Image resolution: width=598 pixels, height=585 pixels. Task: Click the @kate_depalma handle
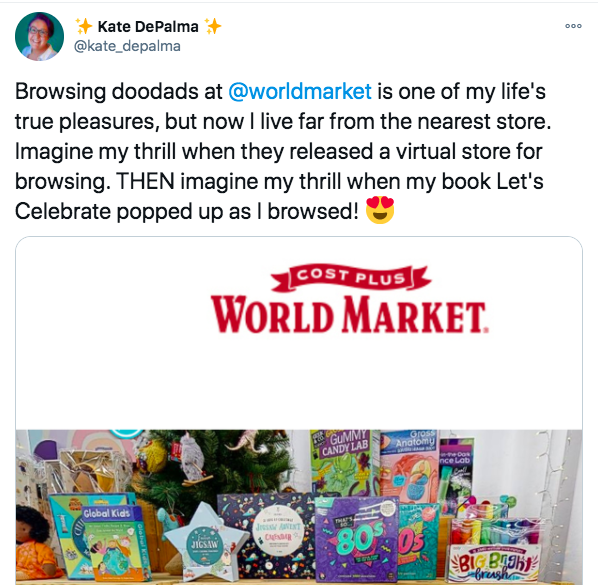point(127,46)
